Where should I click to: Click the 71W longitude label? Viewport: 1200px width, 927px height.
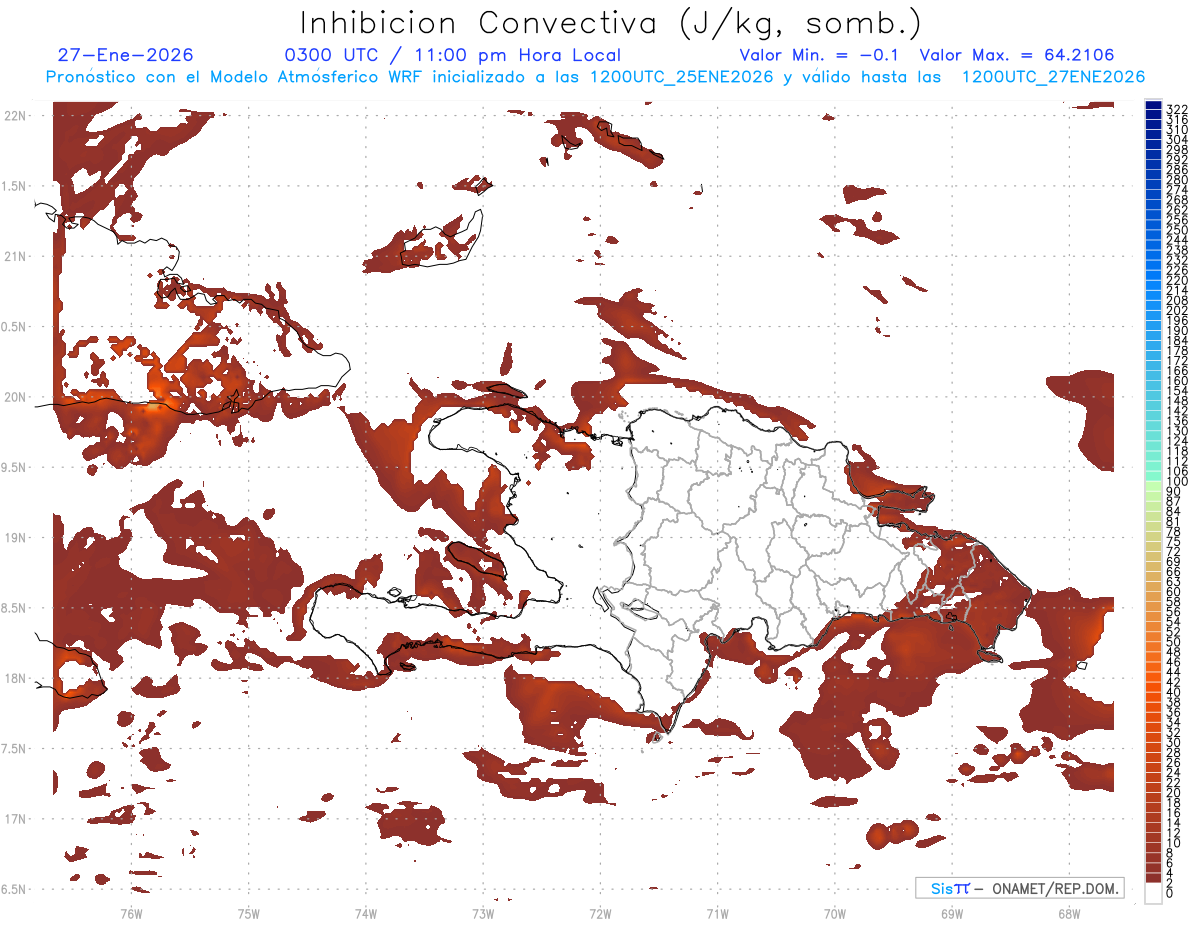tap(717, 914)
